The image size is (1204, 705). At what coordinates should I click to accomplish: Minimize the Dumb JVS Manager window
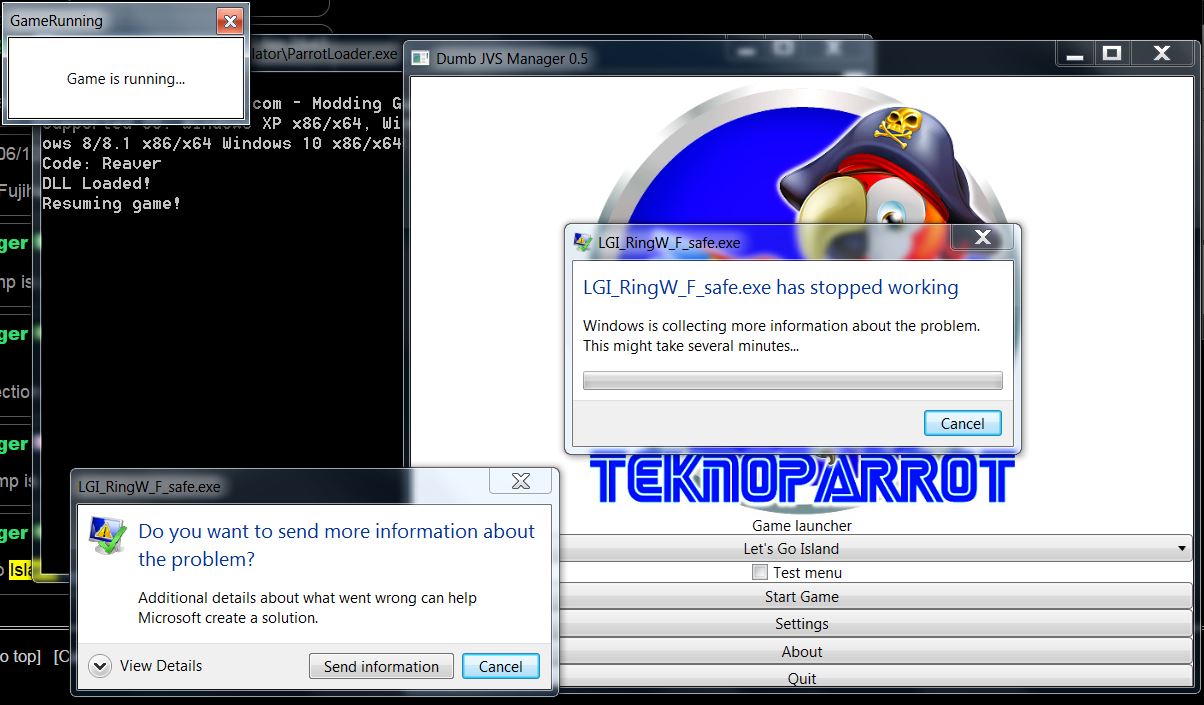pos(1075,54)
